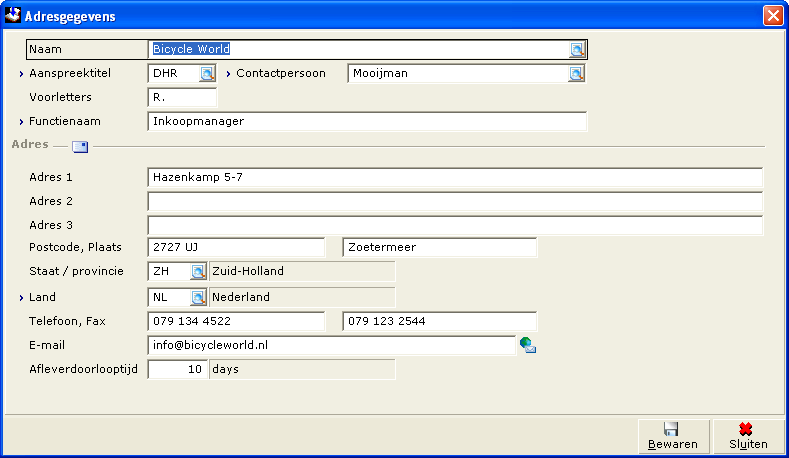
Task: Click the Postcode, Plaats label
Action: tap(75, 247)
